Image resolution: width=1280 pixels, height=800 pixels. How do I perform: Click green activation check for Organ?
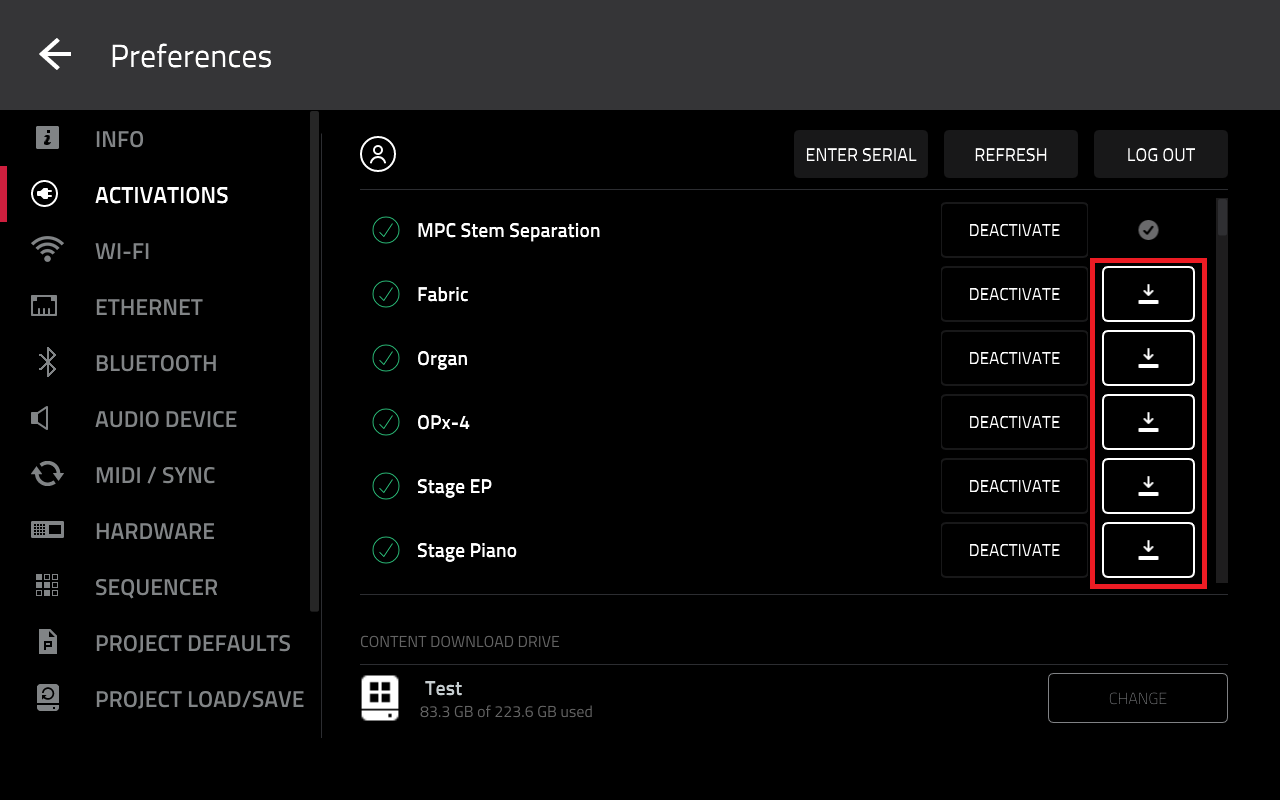pyautogui.click(x=386, y=358)
